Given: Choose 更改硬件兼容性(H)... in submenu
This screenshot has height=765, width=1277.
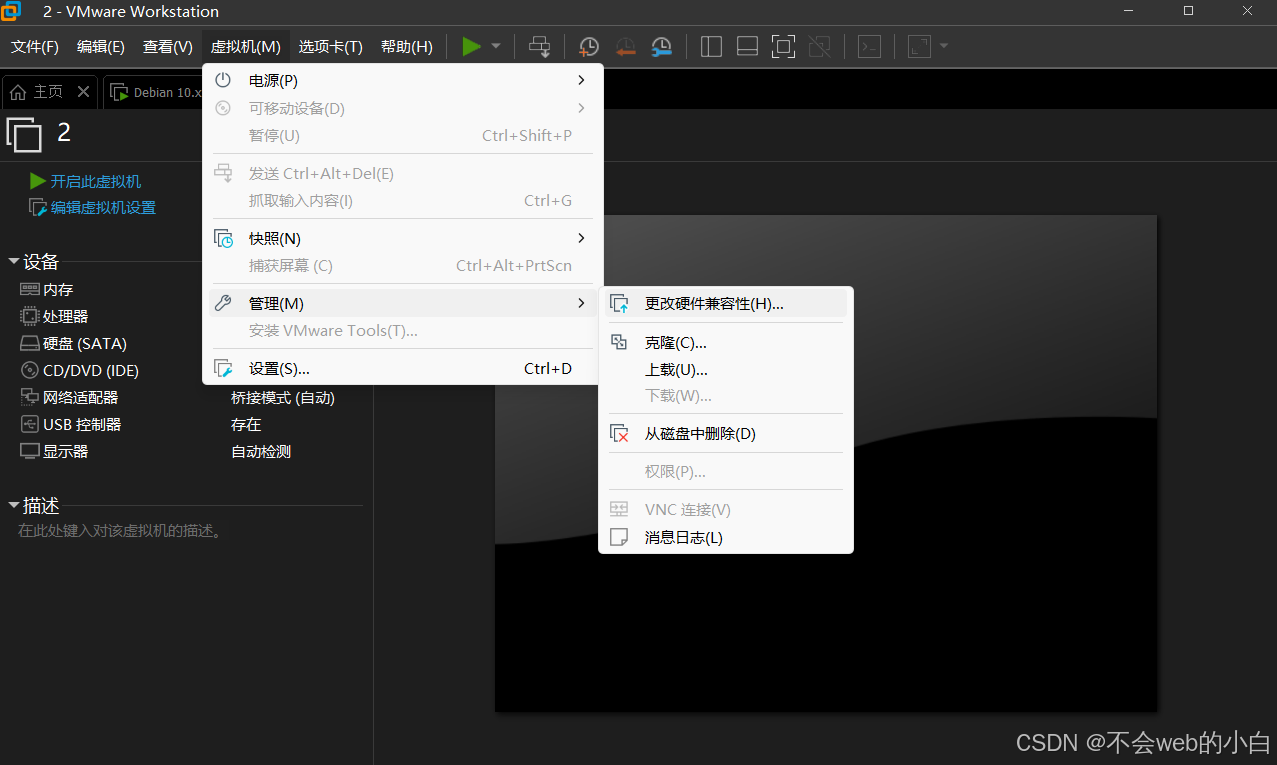Looking at the screenshot, I should [726, 304].
